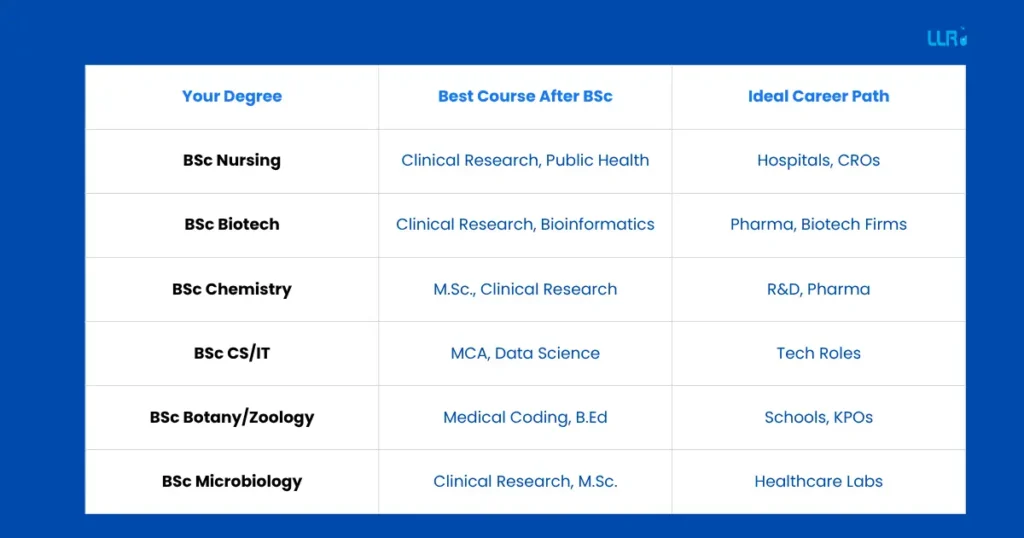Select the Your Degree column header
1024x538 pixels.
232,97
